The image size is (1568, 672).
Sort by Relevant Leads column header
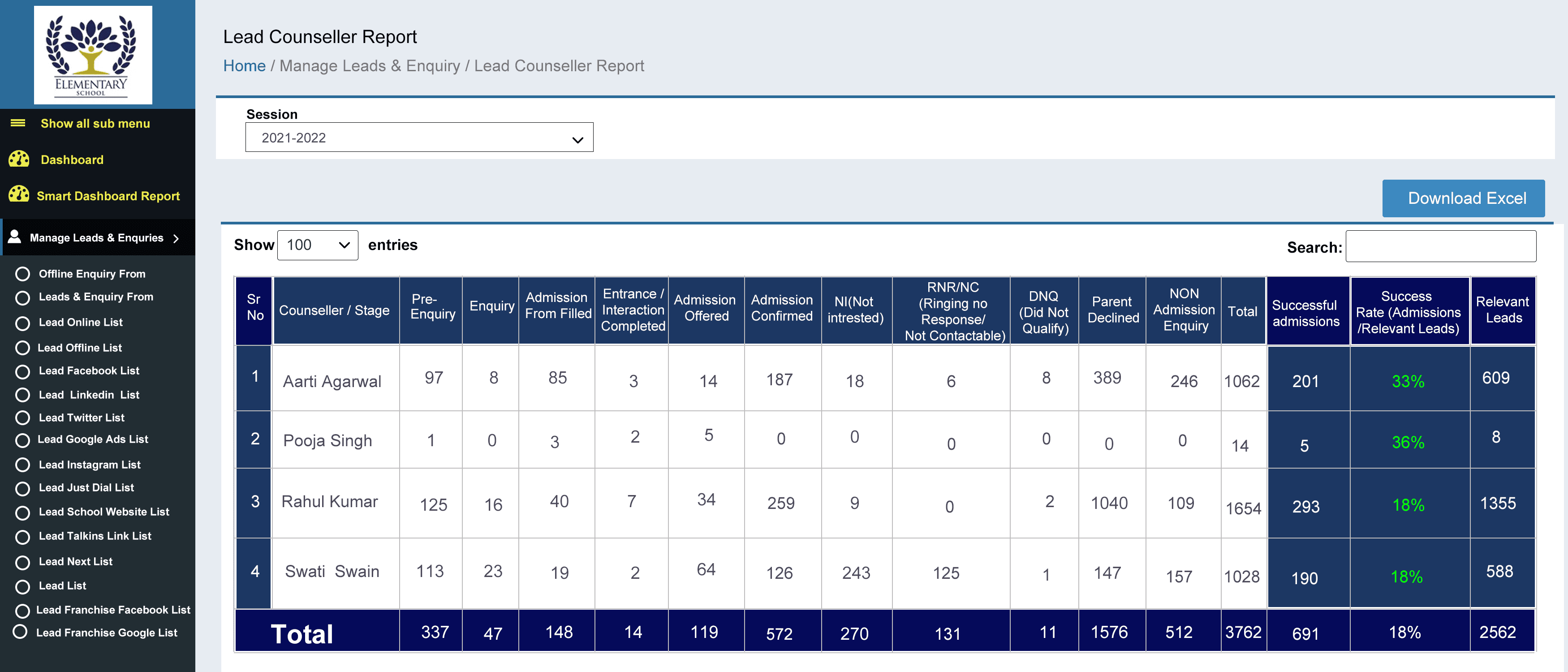pos(1503,310)
